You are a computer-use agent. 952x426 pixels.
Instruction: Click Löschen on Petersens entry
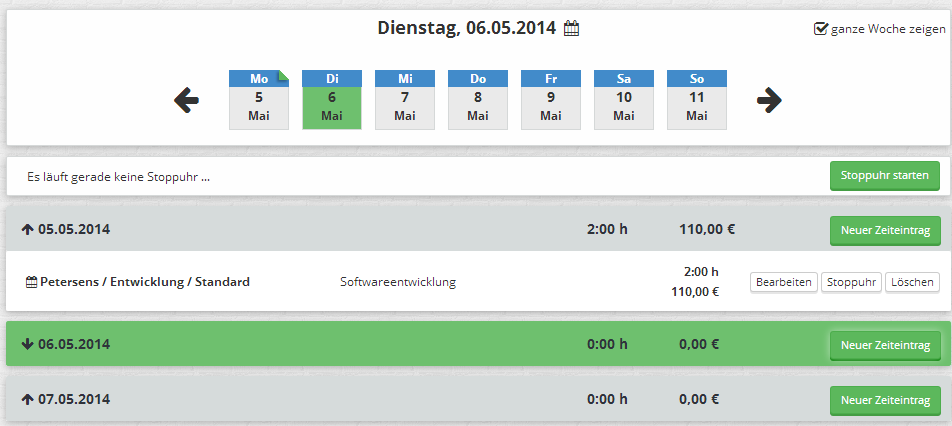click(x=913, y=283)
